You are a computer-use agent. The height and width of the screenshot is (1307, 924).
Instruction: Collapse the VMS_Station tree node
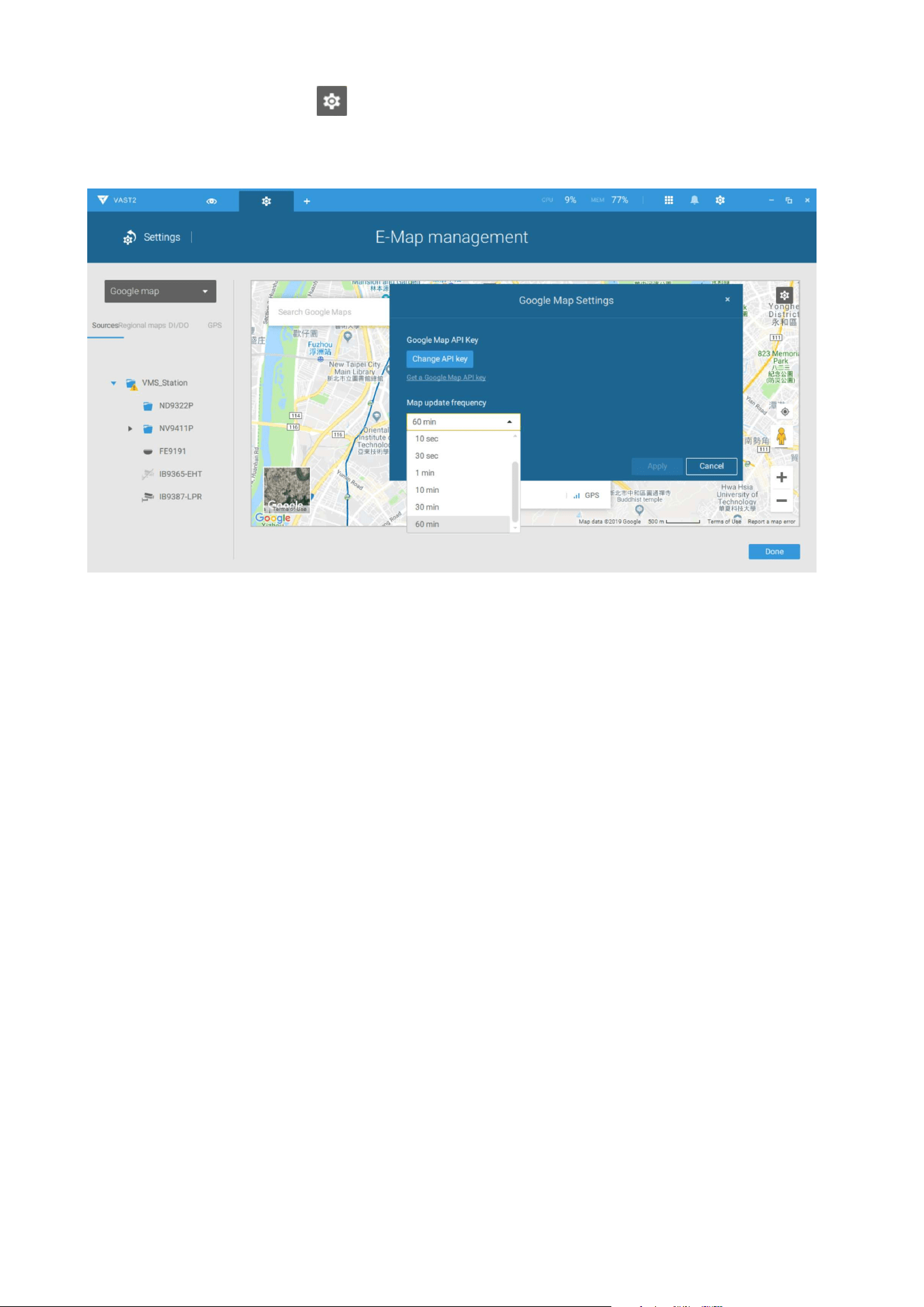113,383
